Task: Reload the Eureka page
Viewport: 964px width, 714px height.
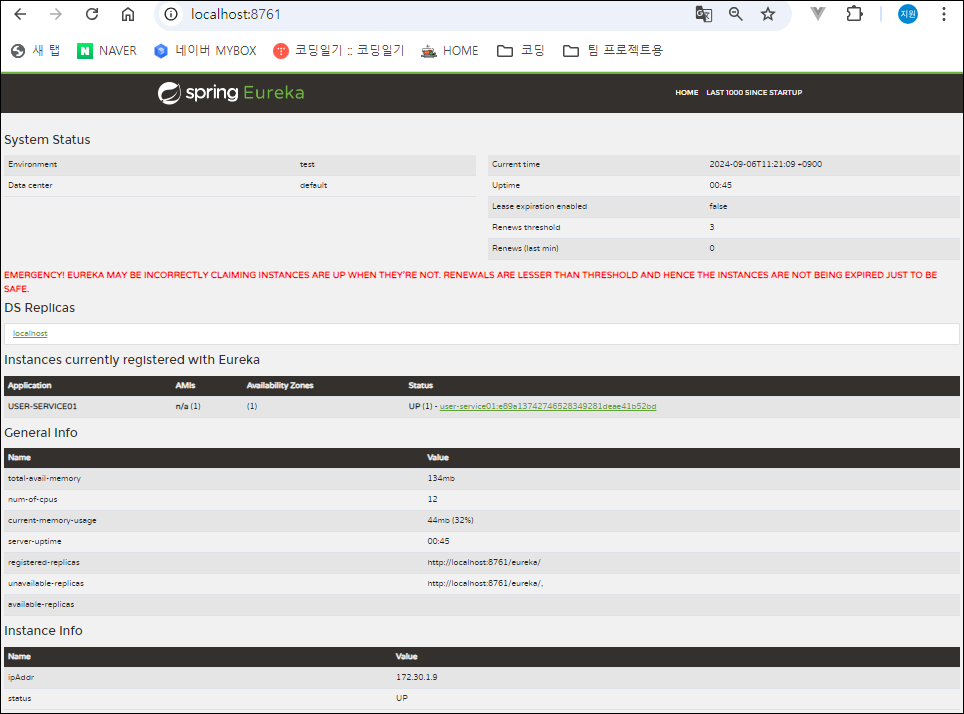Action: pos(92,14)
